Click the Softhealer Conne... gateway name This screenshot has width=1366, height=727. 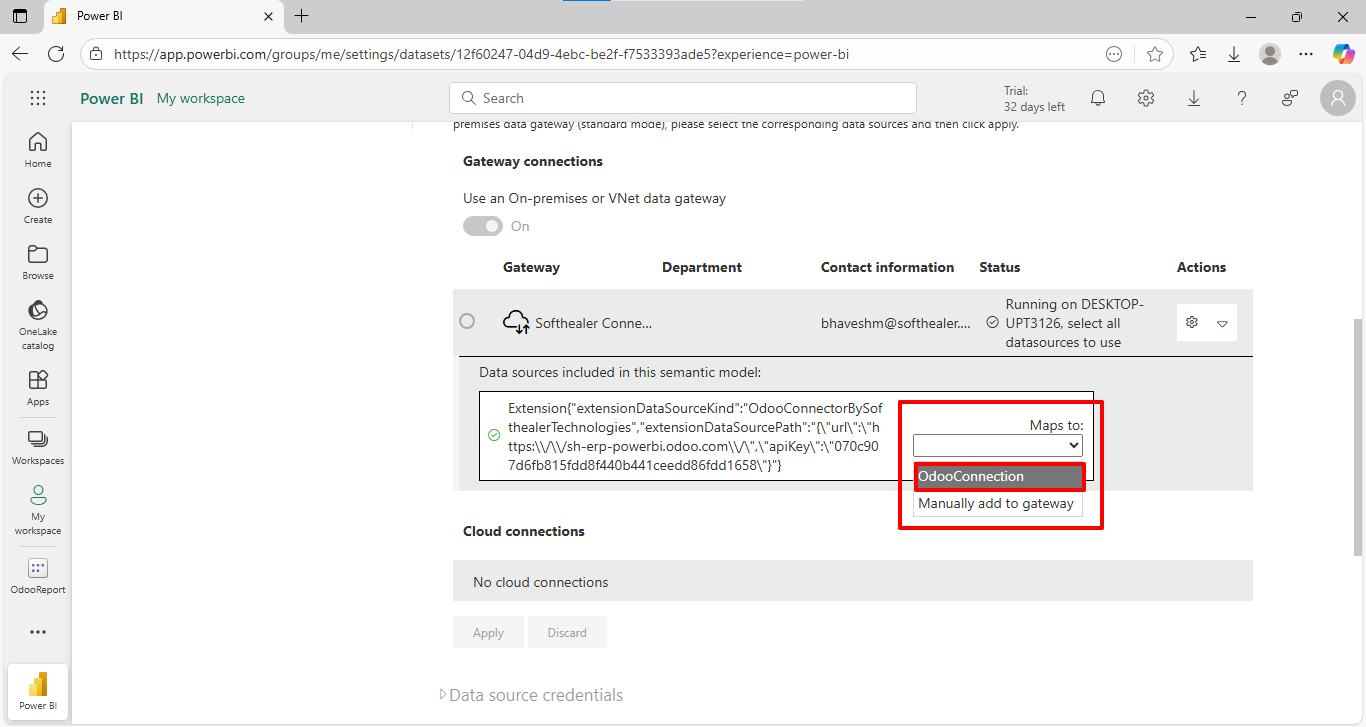(593, 323)
